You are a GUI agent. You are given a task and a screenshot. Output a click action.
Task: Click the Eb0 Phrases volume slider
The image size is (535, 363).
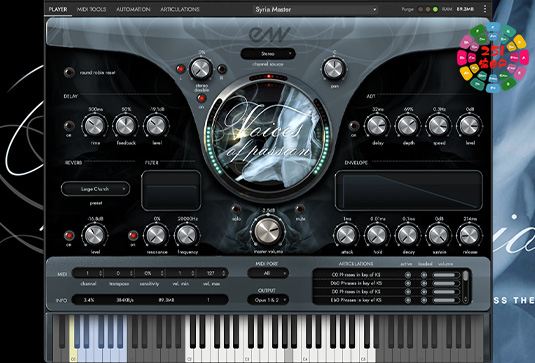click(446, 300)
